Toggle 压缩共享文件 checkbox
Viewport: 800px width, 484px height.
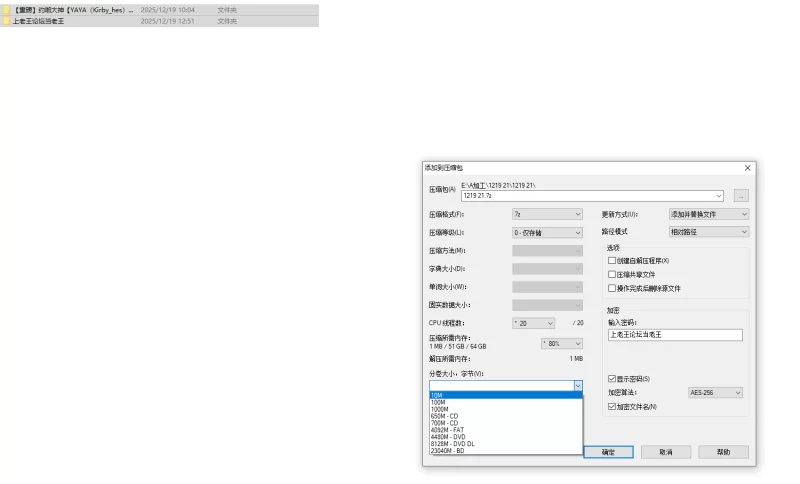coord(612,274)
